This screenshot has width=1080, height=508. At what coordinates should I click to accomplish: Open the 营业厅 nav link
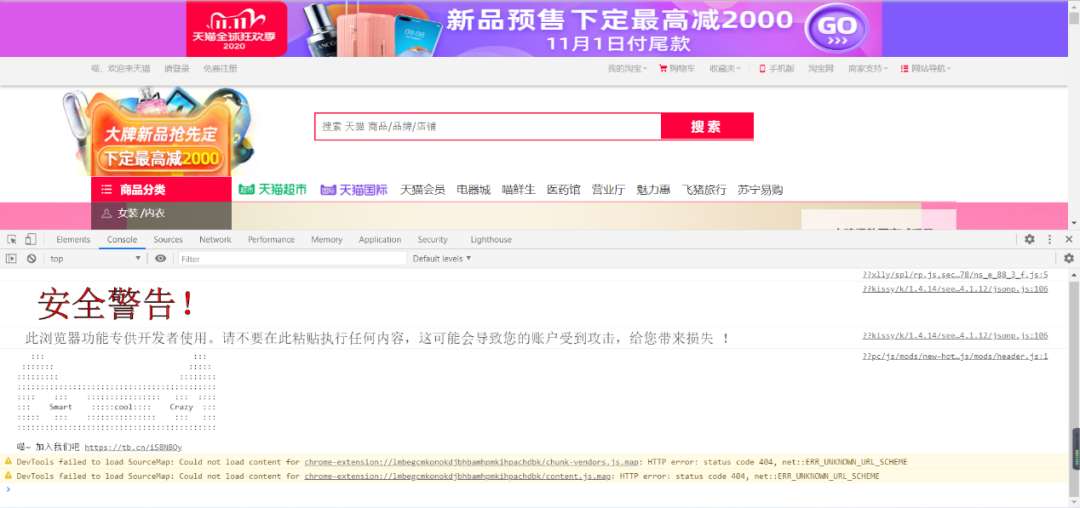(x=608, y=190)
